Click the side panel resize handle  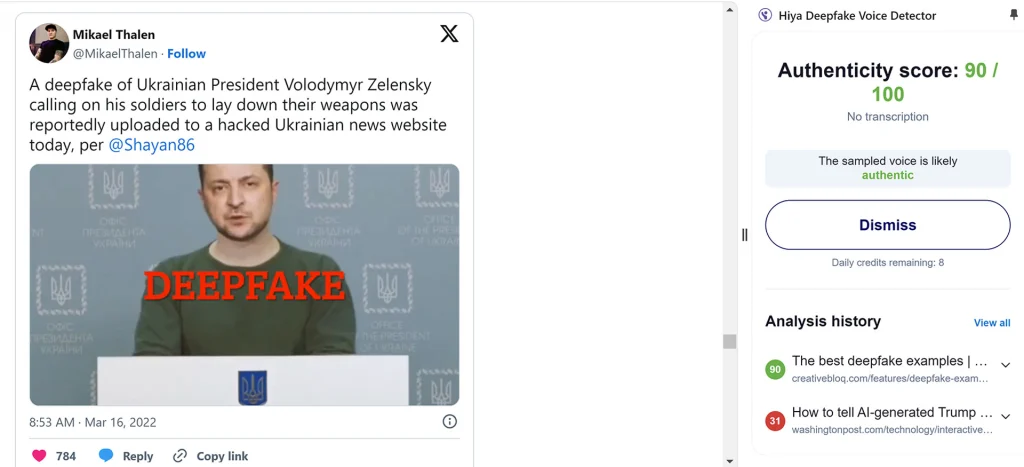[x=744, y=235]
